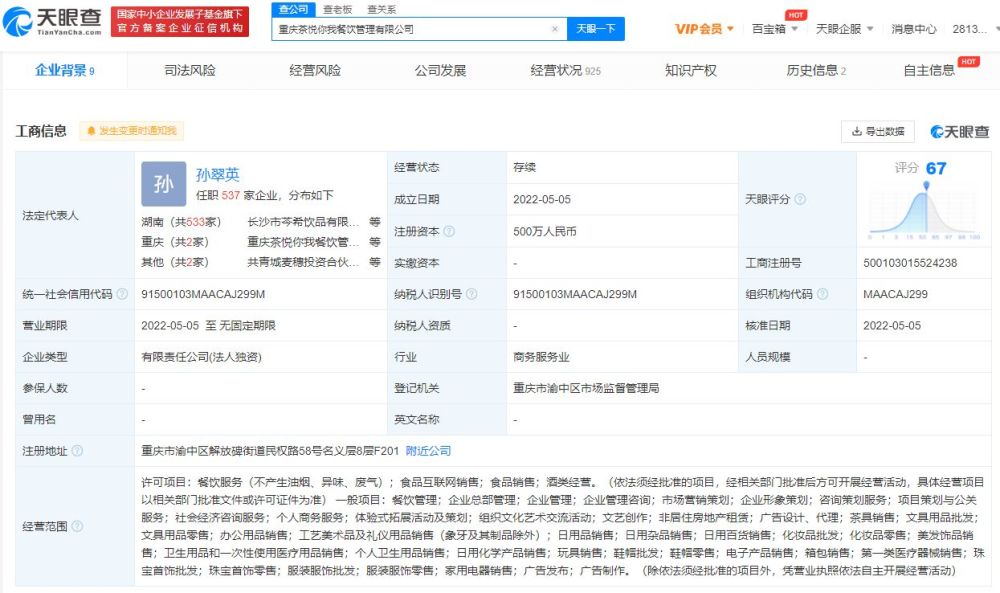Click the score number 67

936,168
